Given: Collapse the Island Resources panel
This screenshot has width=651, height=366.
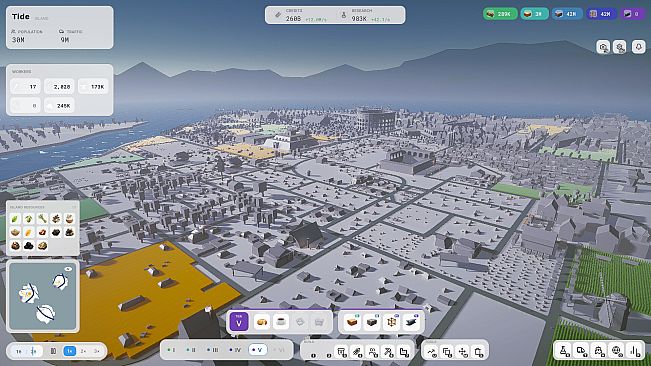Looking at the screenshot, I should tap(74, 207).
